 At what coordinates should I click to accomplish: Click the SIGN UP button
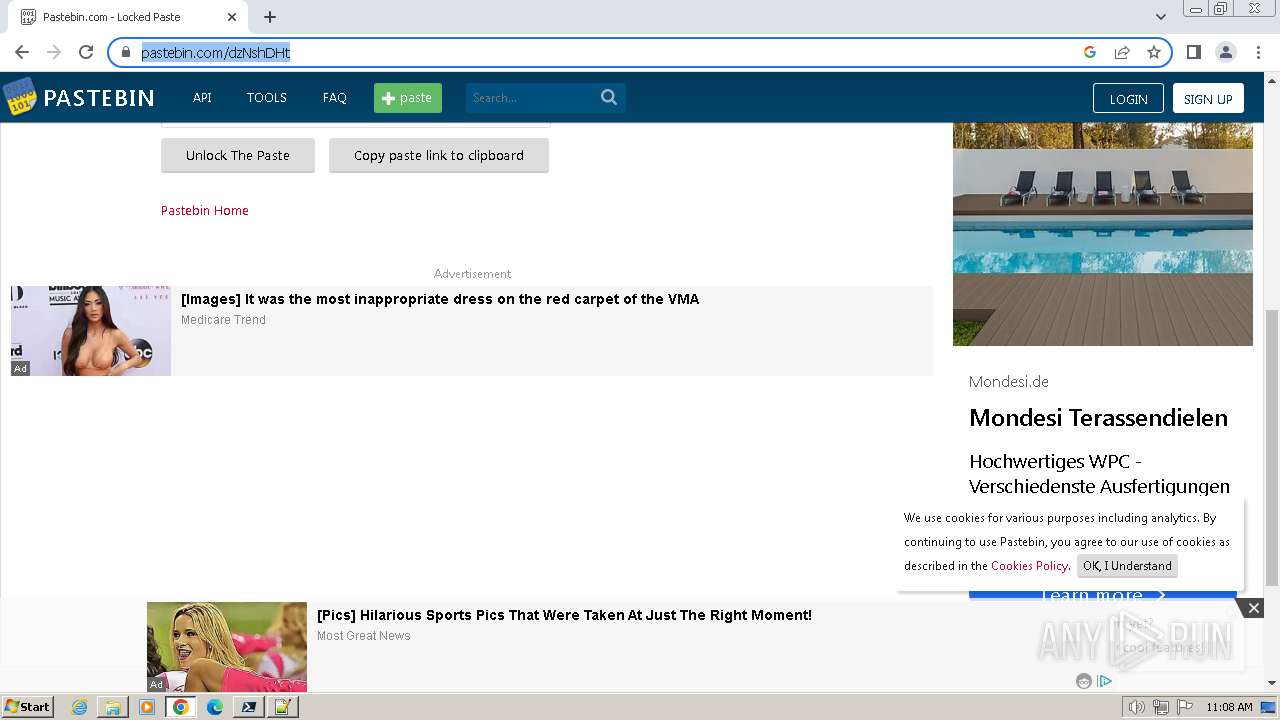(1208, 98)
